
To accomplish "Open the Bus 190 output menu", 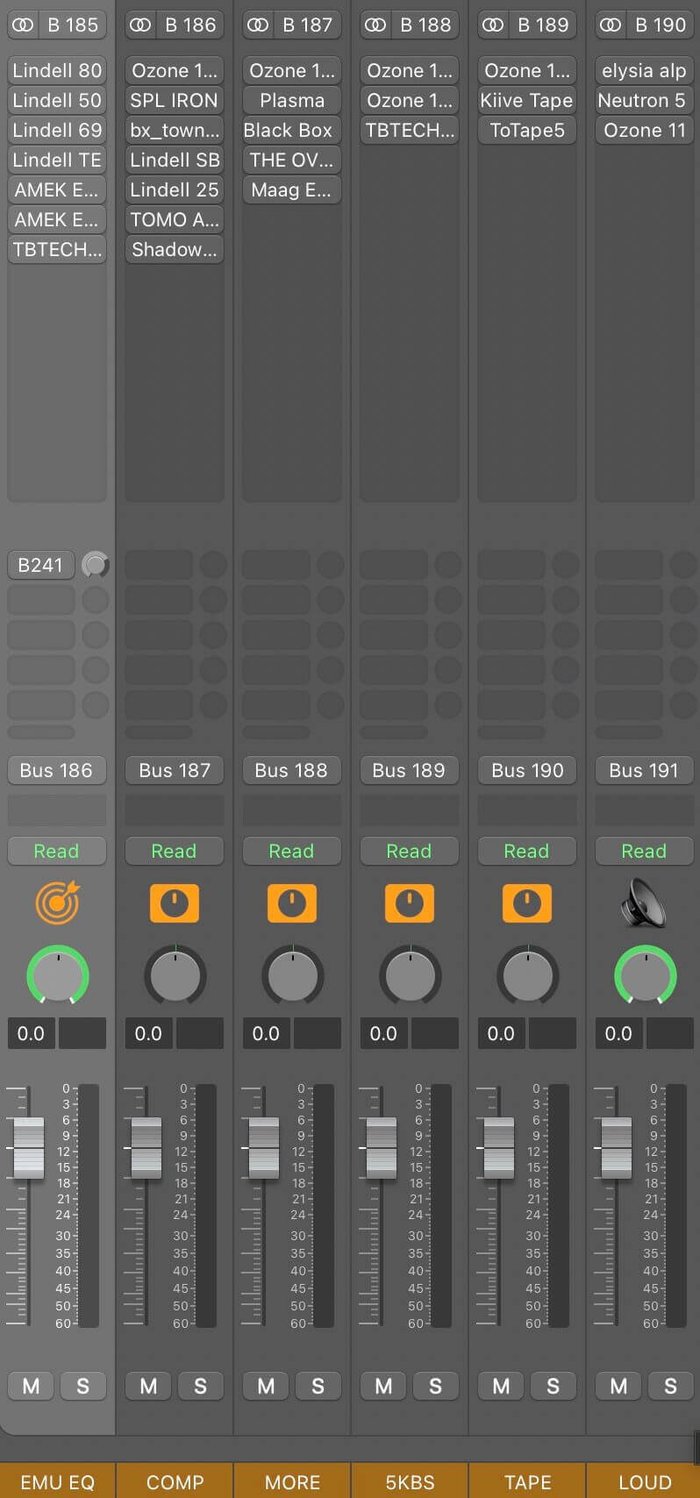I will [x=527, y=770].
